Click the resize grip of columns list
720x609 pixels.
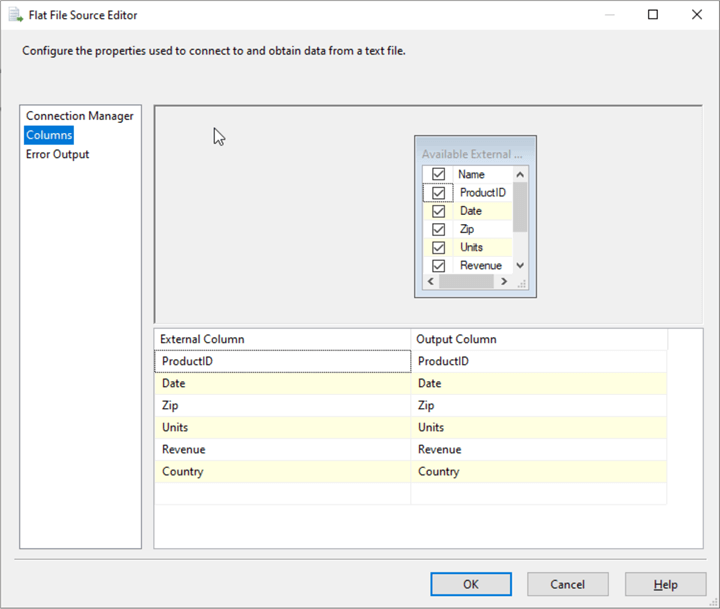pos(520,282)
